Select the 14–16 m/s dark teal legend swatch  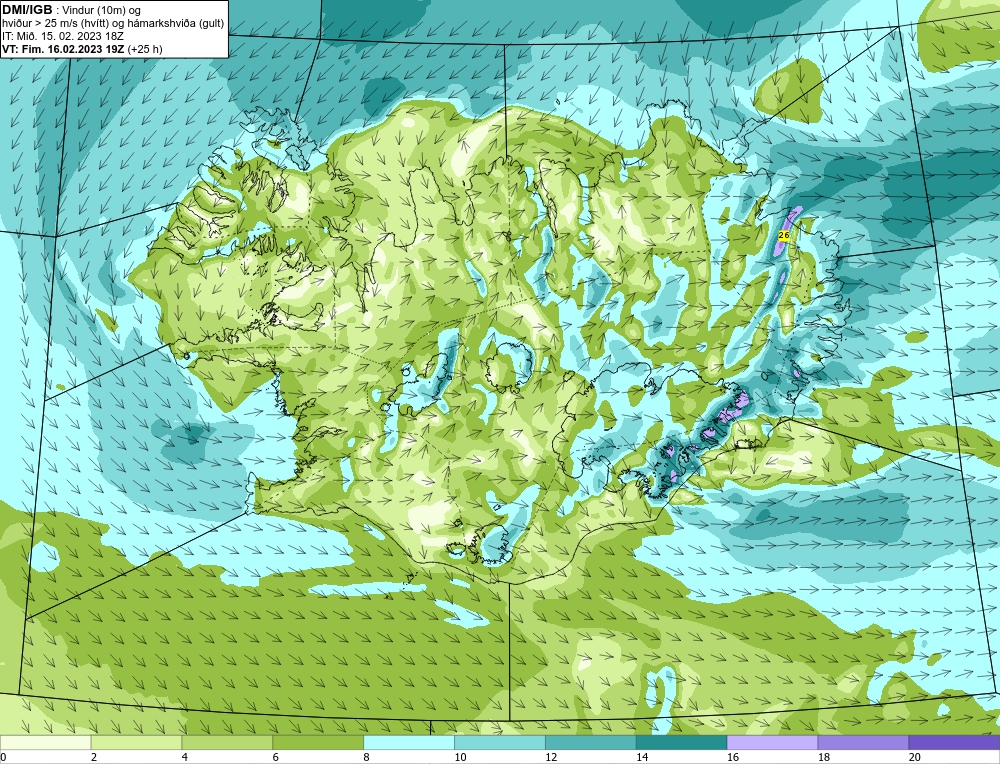681,743
